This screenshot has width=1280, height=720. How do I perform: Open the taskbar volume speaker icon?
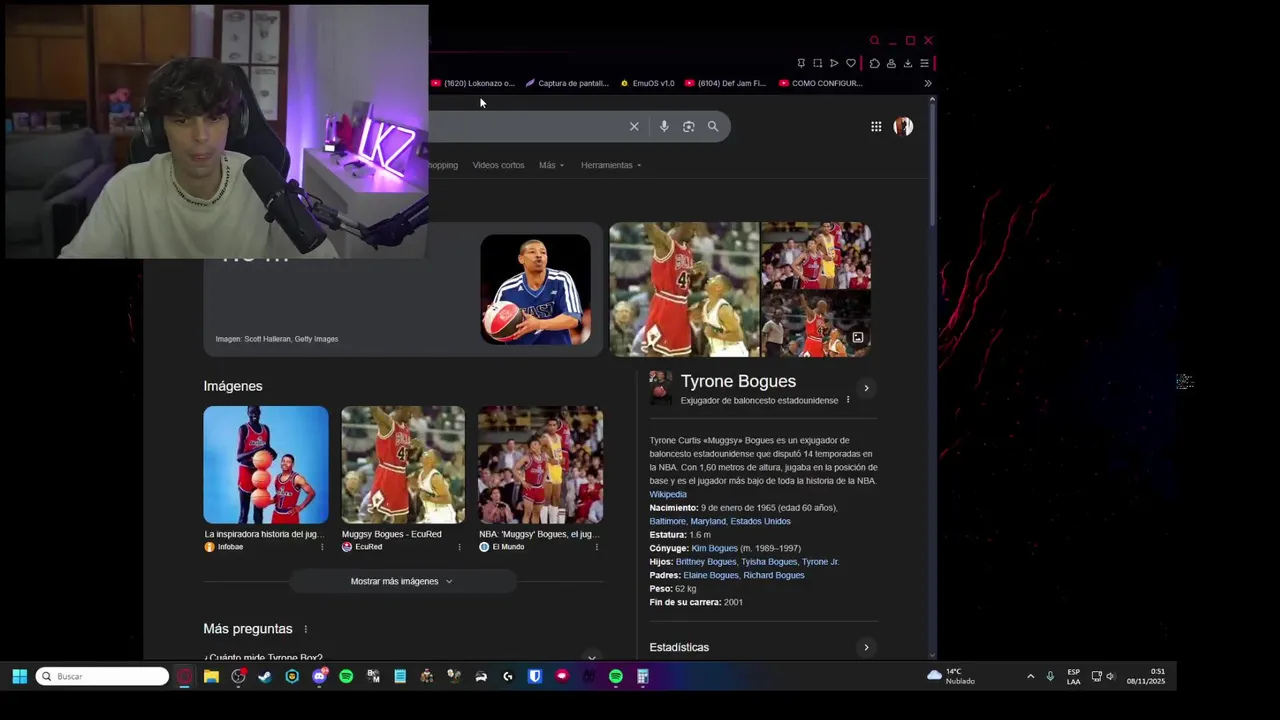1110,676
